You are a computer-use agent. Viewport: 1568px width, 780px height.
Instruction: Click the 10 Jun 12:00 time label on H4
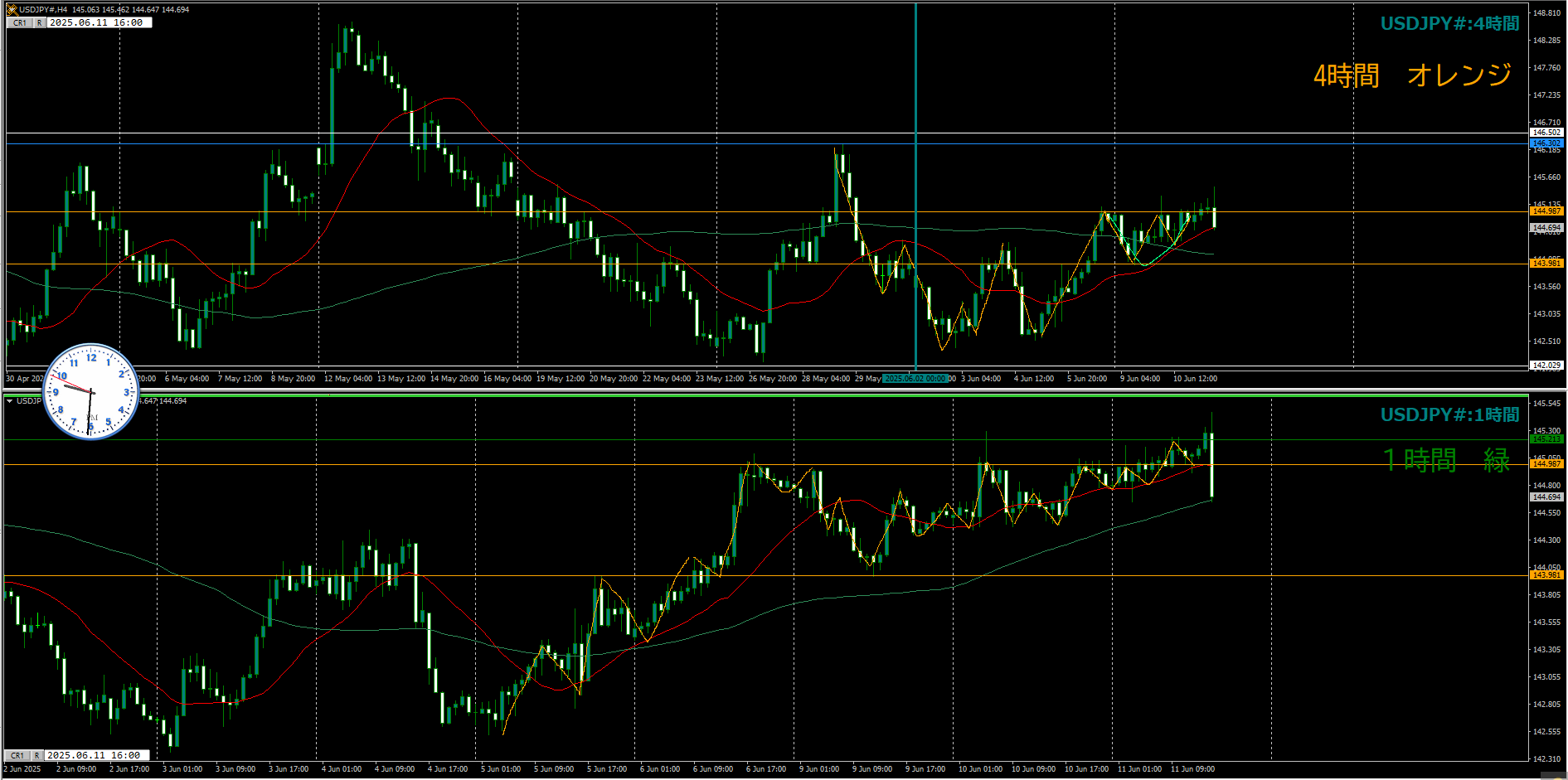[1195, 379]
